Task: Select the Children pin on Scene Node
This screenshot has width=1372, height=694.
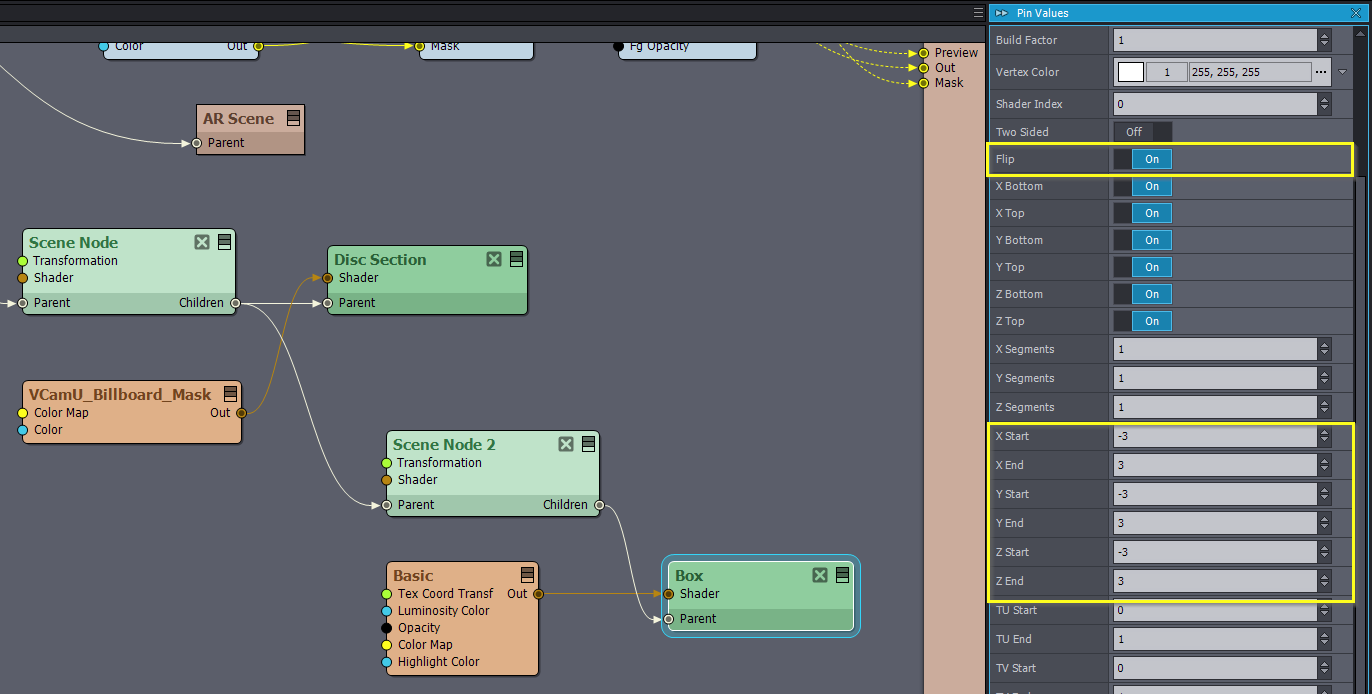Action: point(235,303)
